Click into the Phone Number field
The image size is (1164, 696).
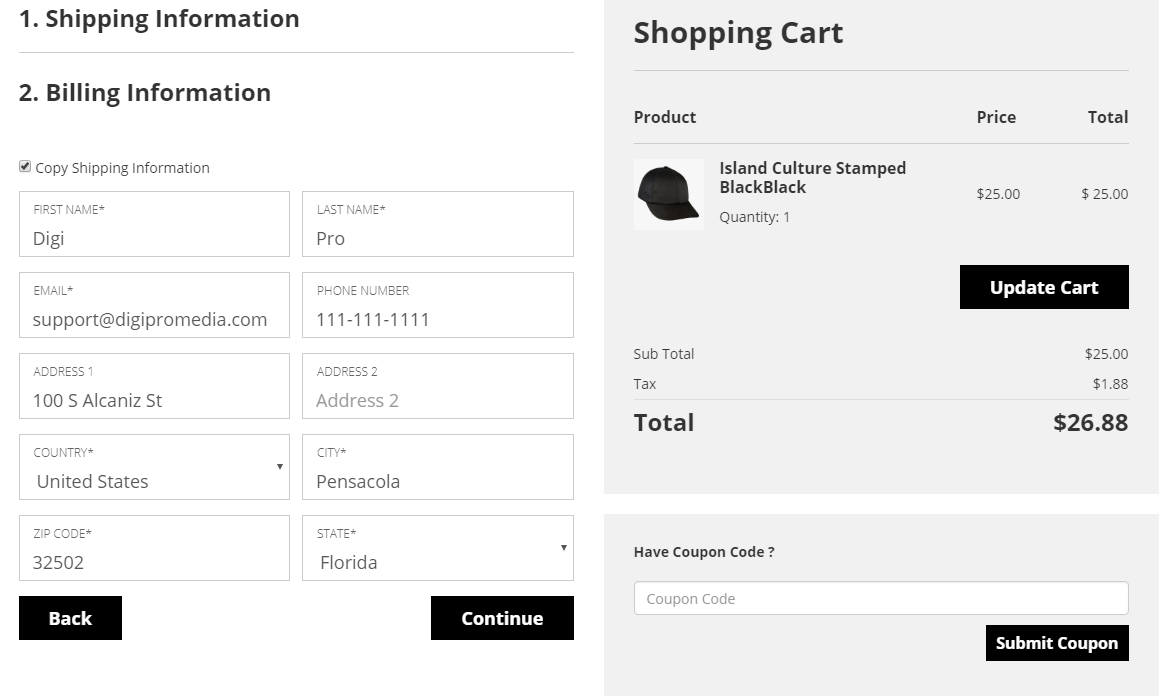click(x=438, y=319)
